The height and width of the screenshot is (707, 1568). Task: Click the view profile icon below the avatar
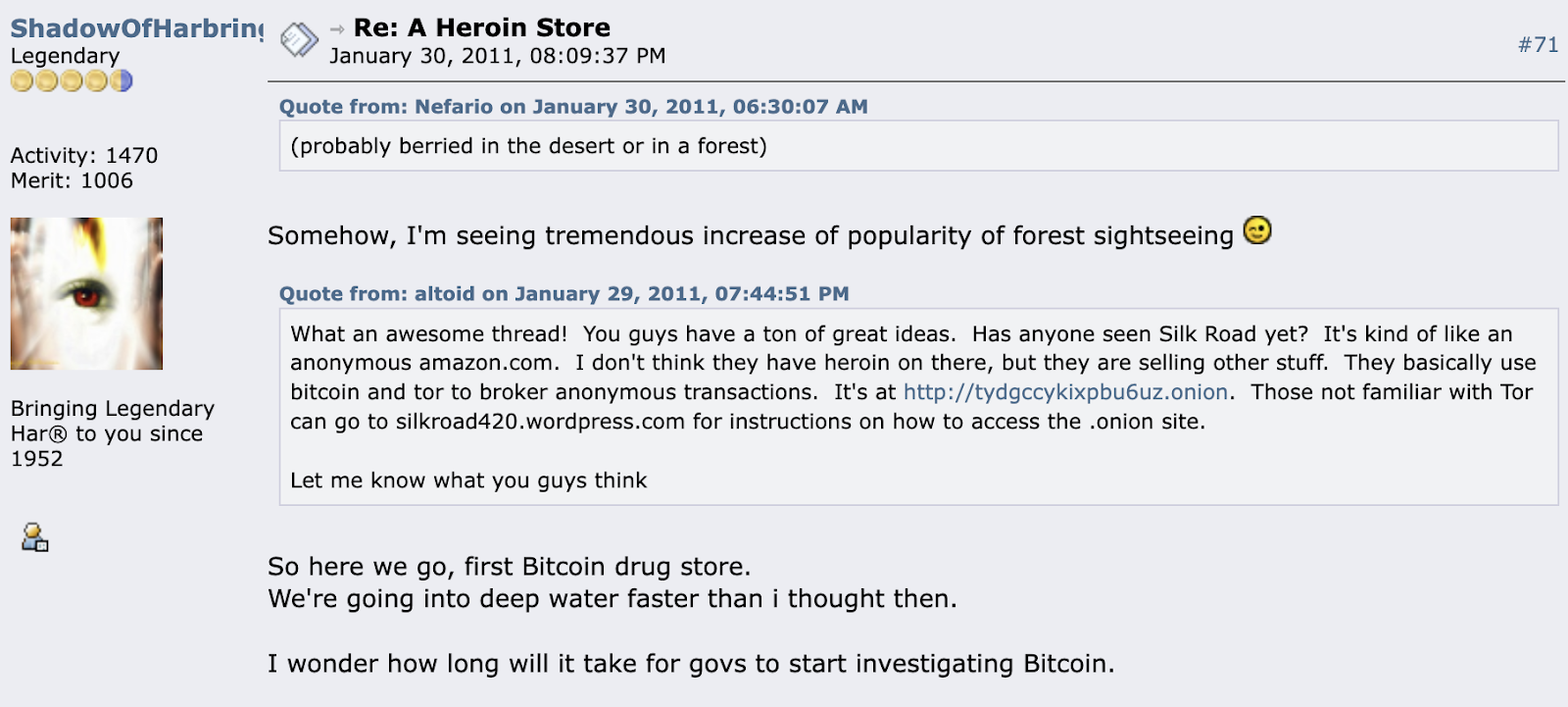click(x=35, y=537)
